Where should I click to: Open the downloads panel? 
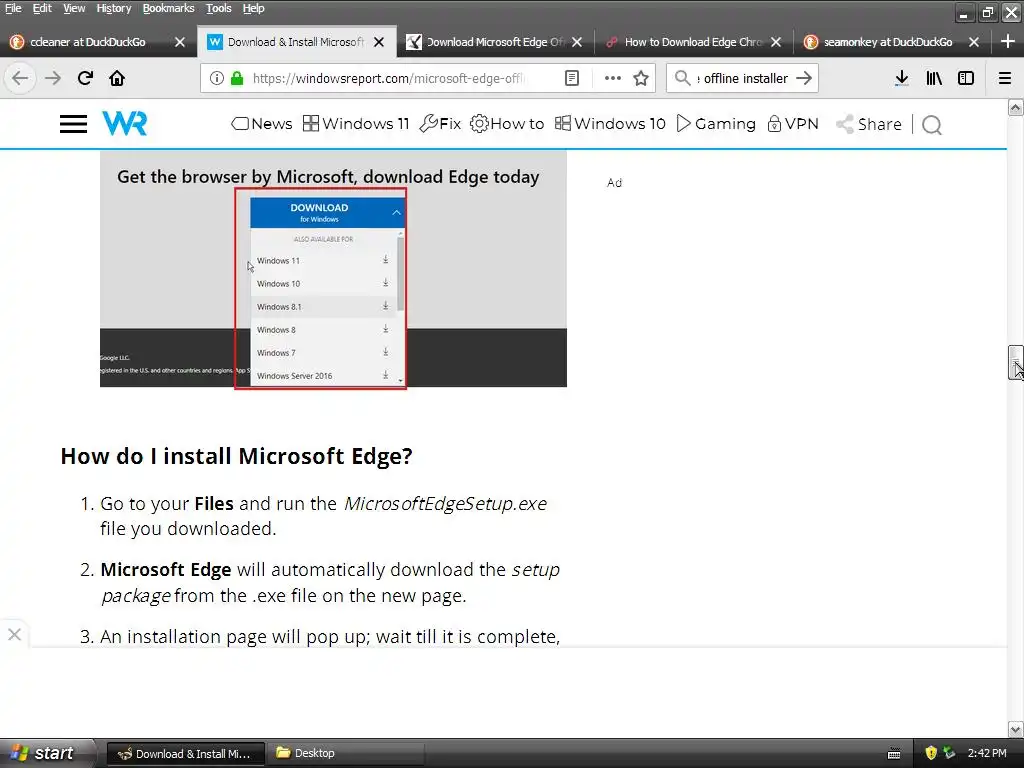pos(902,78)
